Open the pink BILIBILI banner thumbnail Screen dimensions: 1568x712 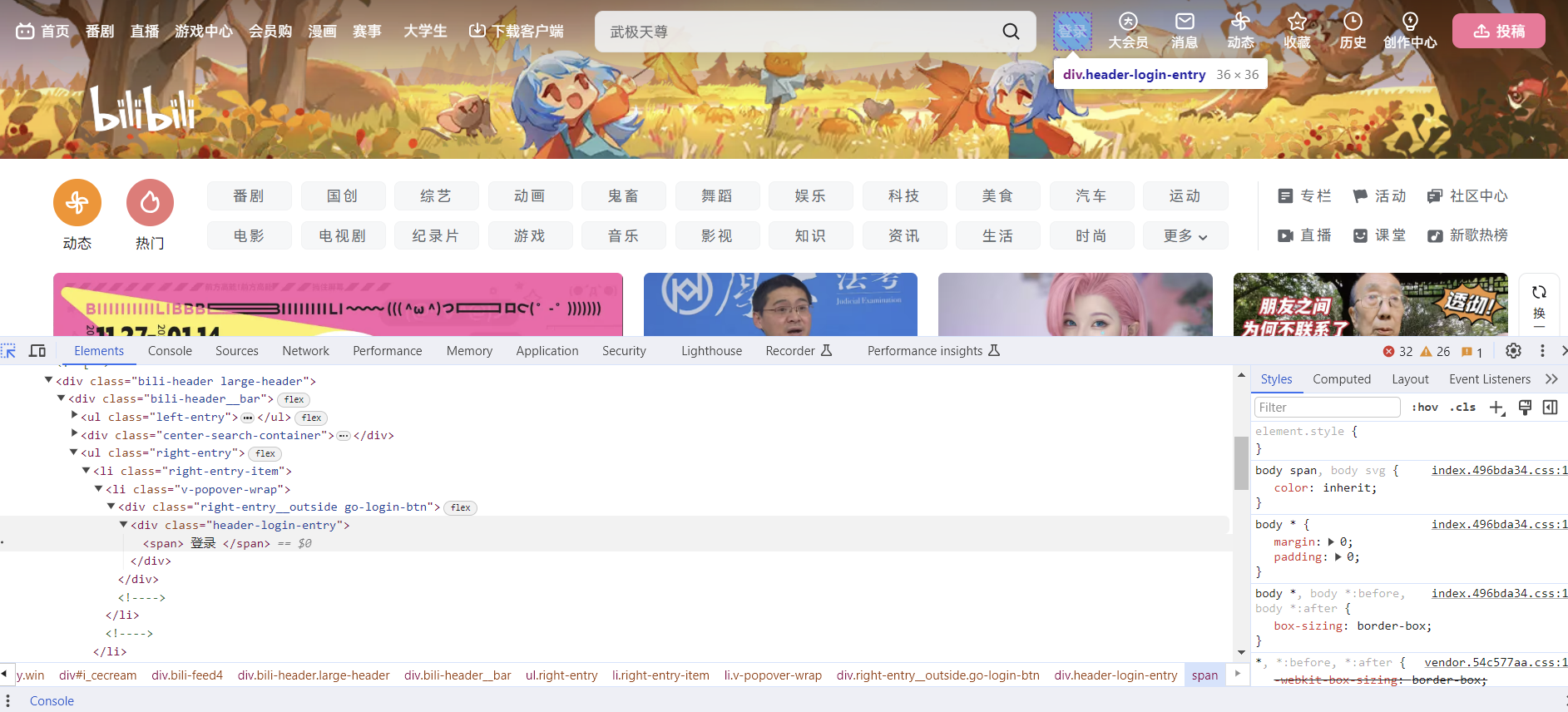[x=338, y=304]
